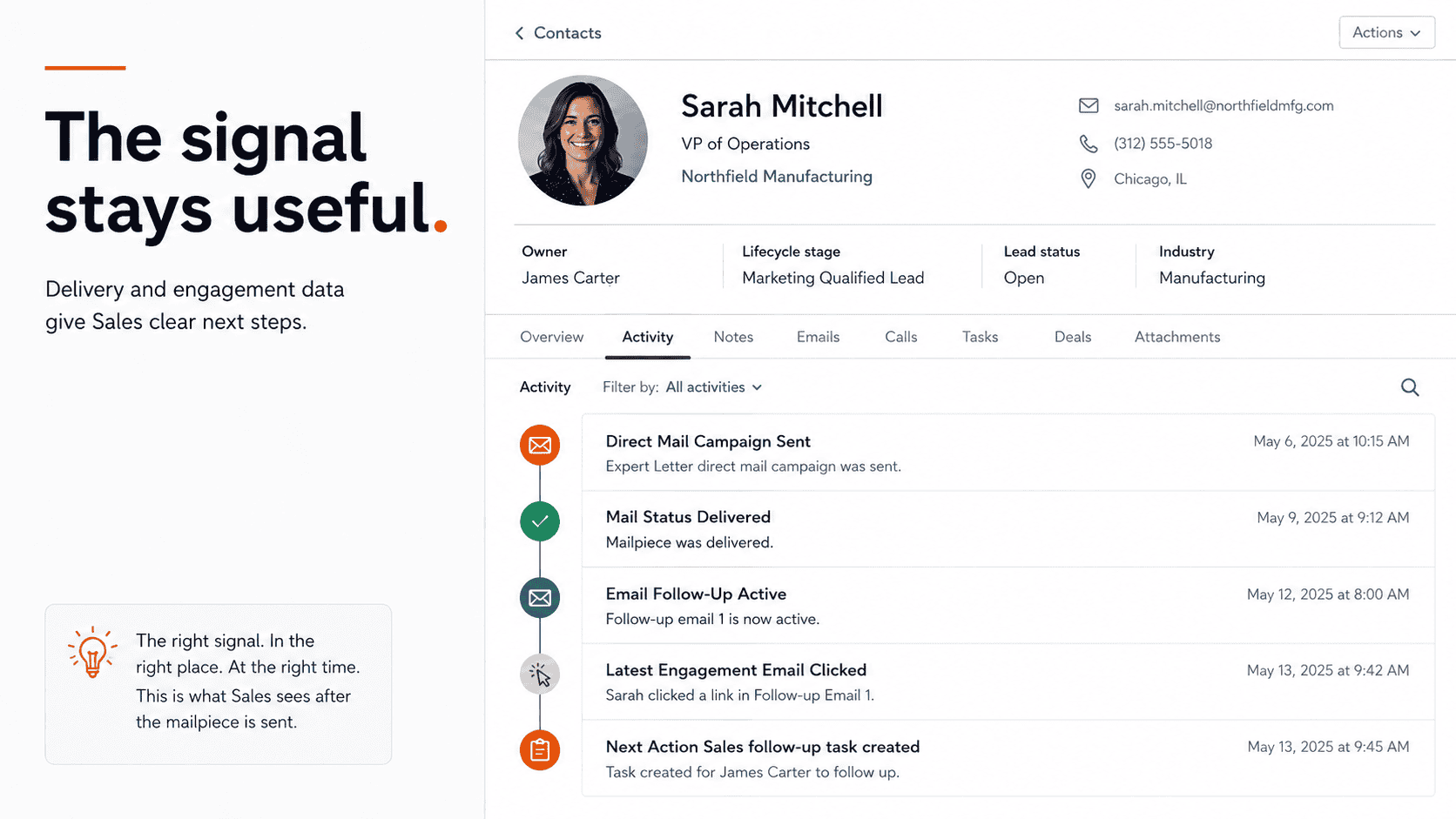Click the Lead status value Open
The height and width of the screenshot is (819, 1456).
[x=1023, y=279]
